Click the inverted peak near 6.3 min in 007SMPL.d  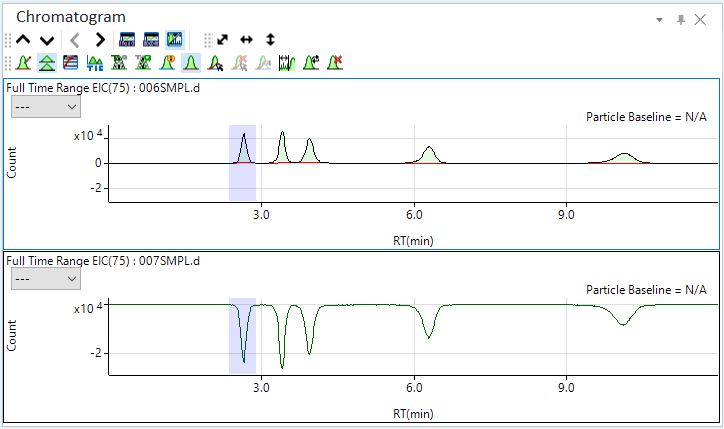click(x=429, y=322)
